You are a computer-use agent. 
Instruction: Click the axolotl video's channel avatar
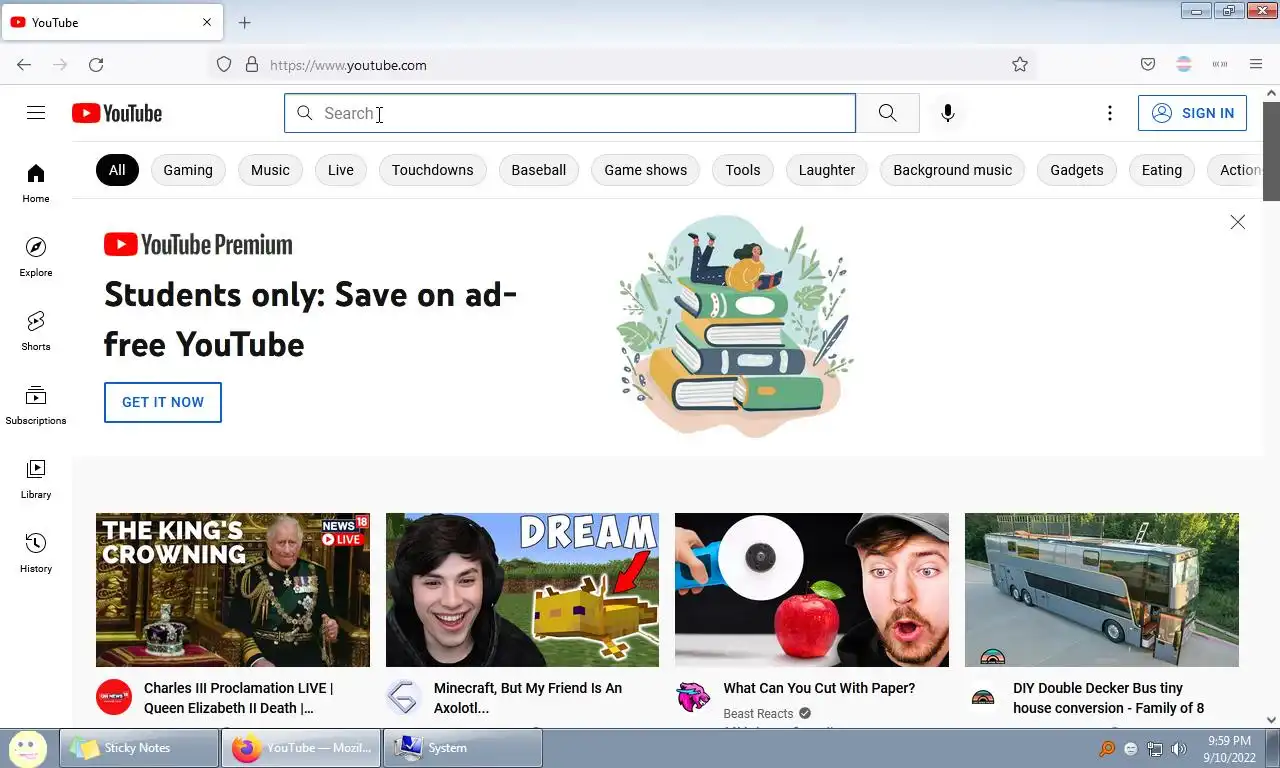pos(404,697)
